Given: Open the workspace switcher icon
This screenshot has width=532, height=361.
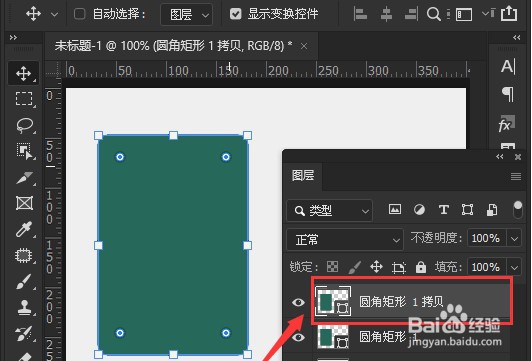Looking at the screenshot, I should (x=464, y=15).
